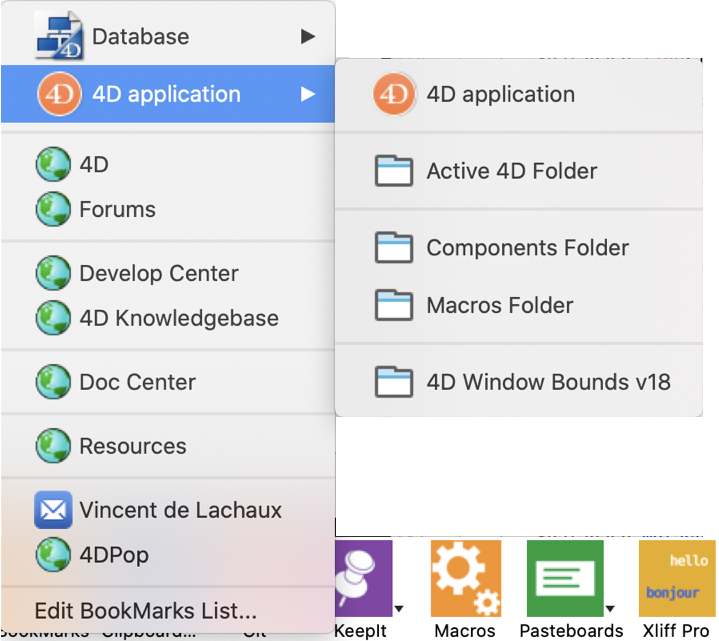719x641 pixels.
Task: Click the Pasteboards label in the toolbar
Action: tap(571, 630)
